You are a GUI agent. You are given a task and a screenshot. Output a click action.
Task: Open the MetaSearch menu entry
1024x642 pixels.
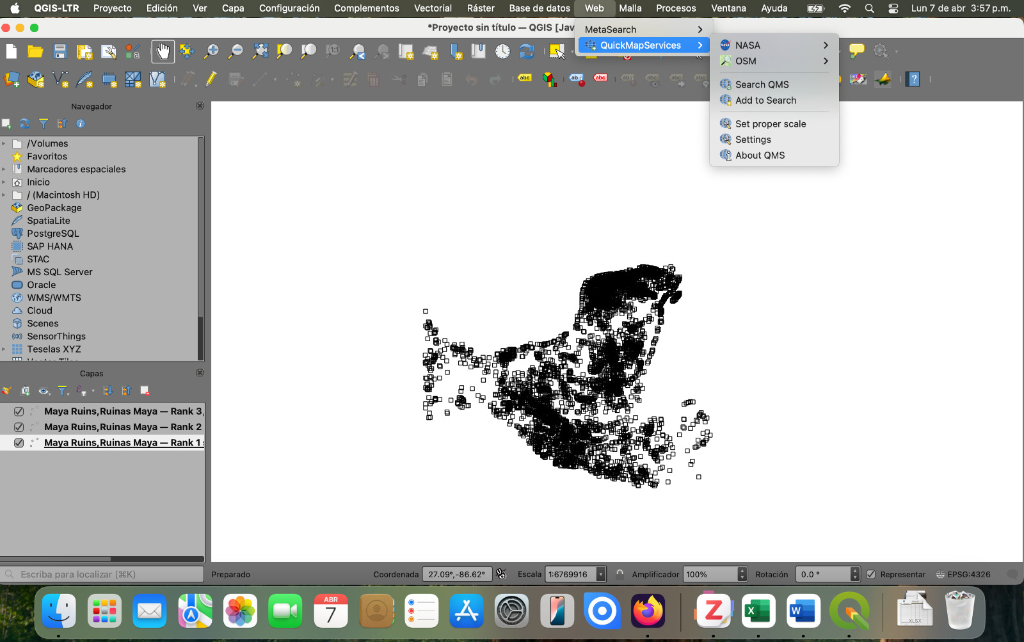(643, 29)
